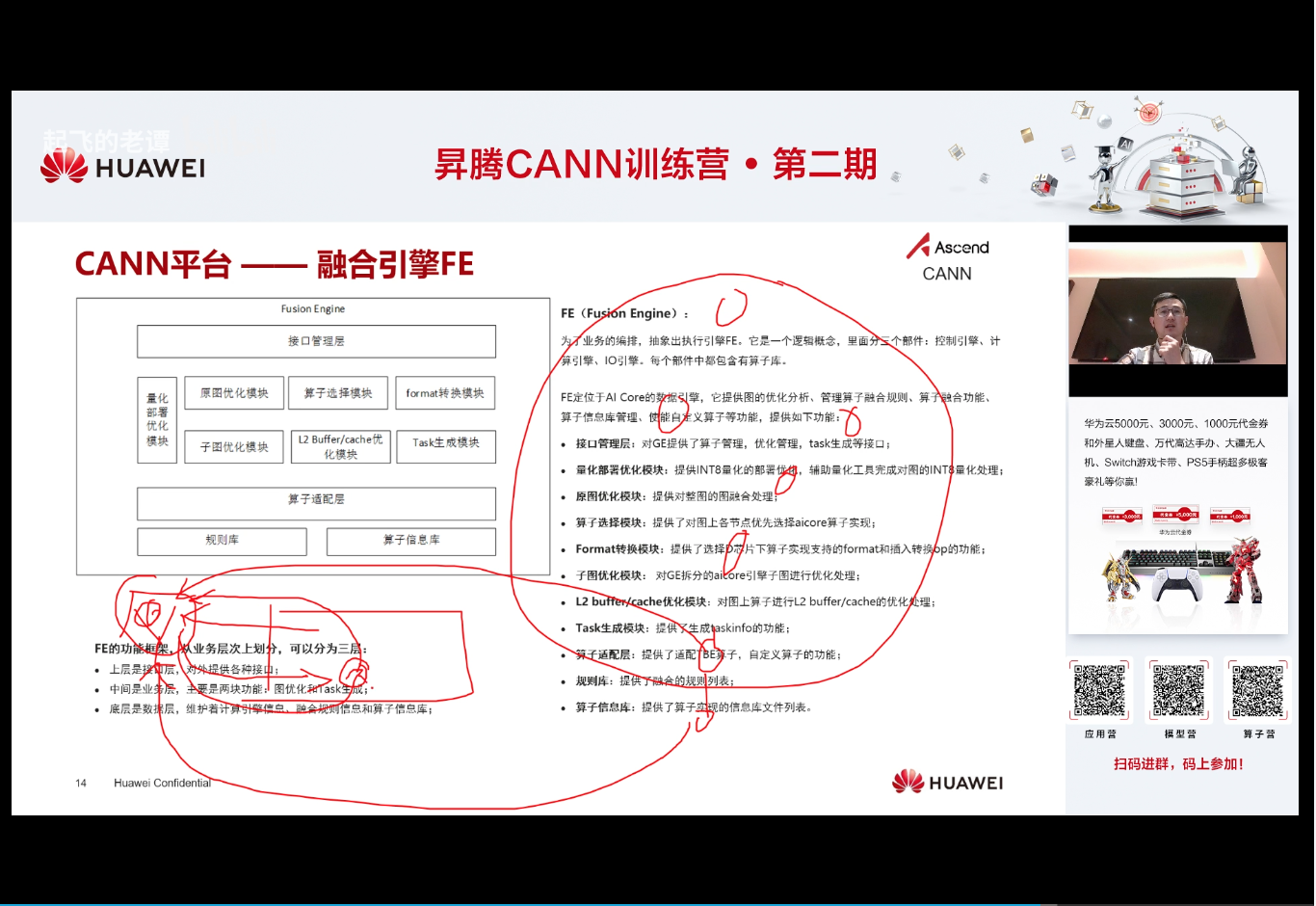Select the format转换模块 block
The width and height of the screenshot is (1316, 906).
click(446, 393)
